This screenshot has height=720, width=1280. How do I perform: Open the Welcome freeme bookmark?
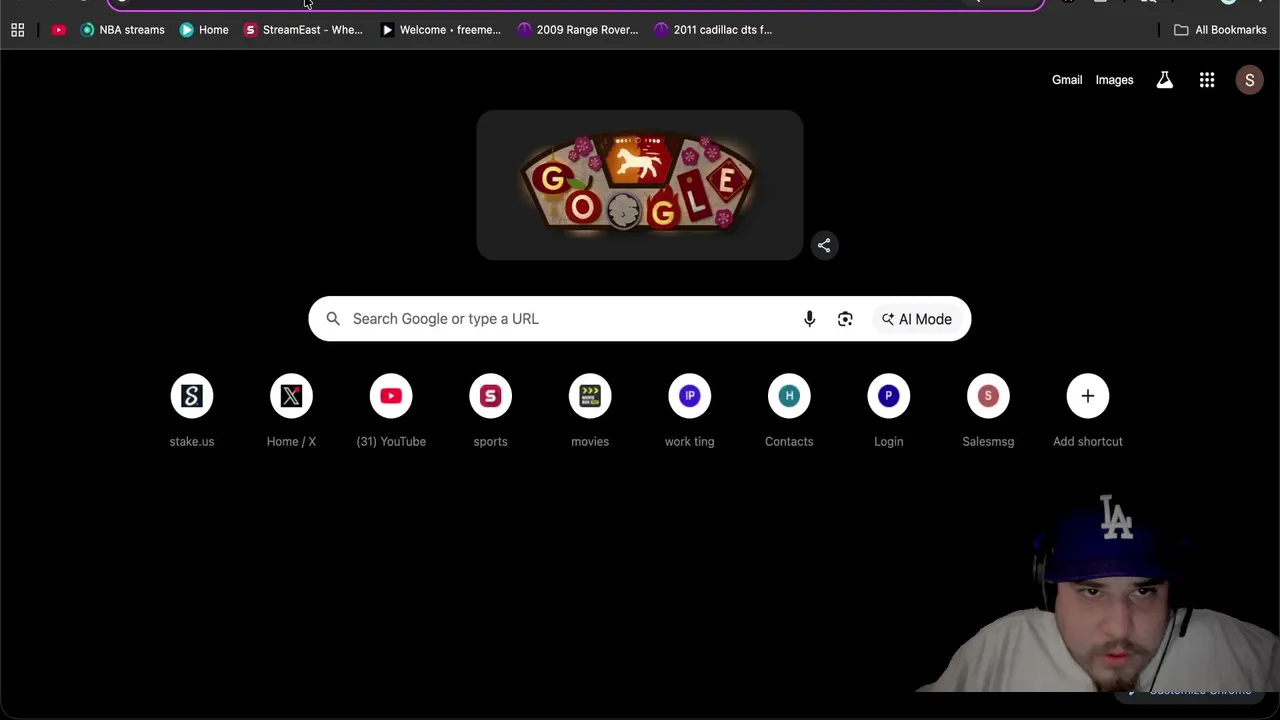click(440, 30)
